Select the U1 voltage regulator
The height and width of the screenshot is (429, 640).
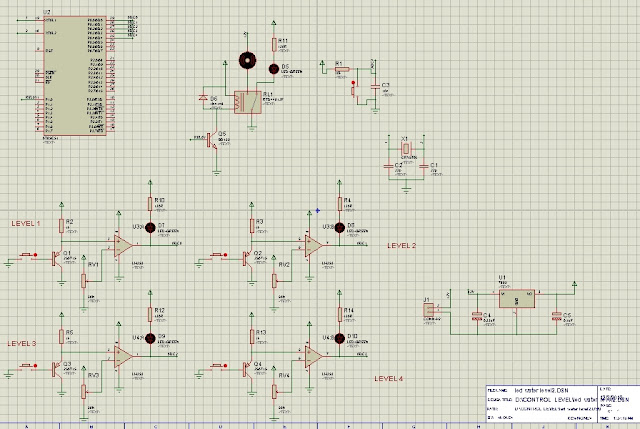click(x=517, y=299)
